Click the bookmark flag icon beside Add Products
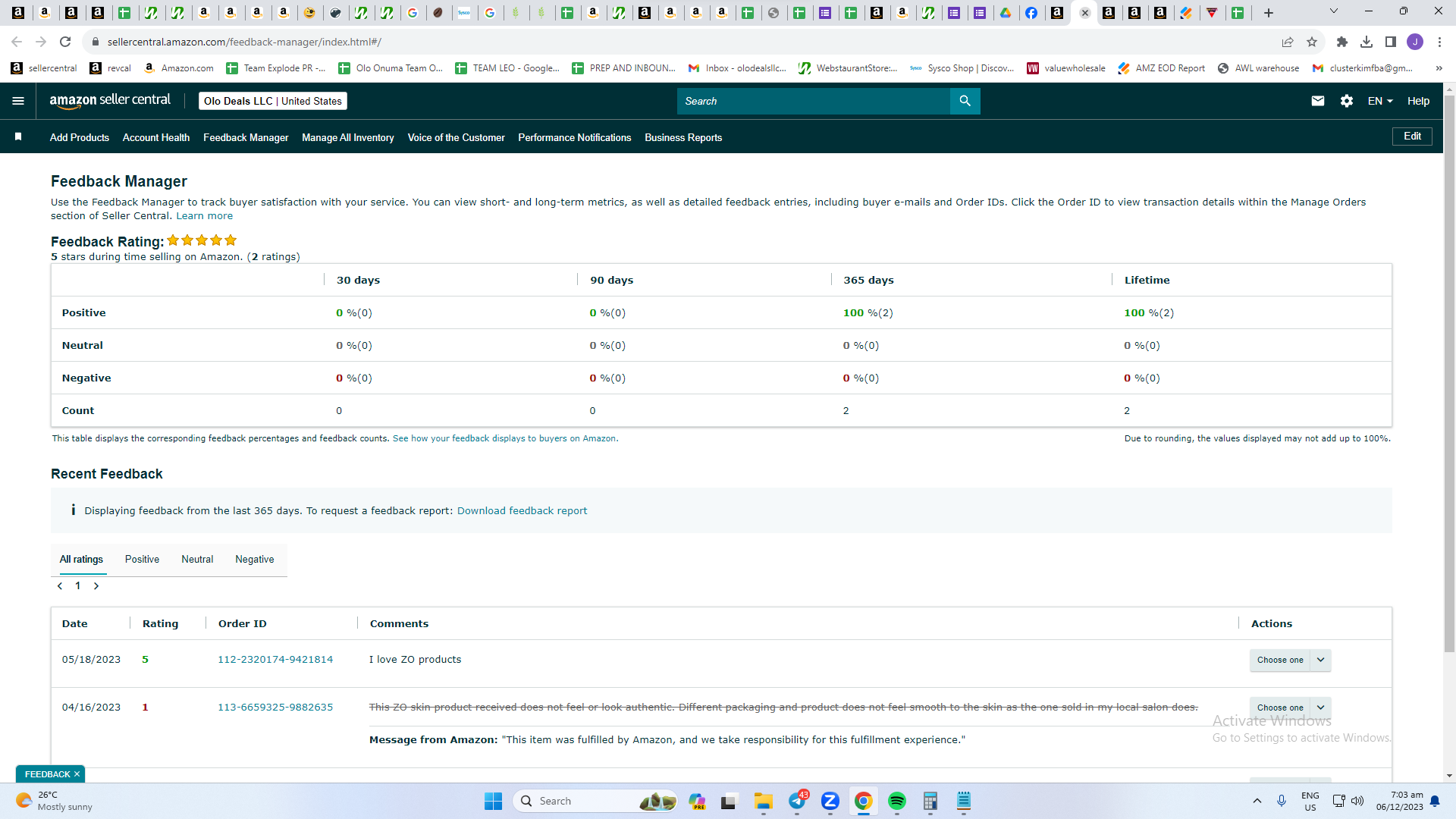Screen dimensions: 1456x819 (x=18, y=136)
